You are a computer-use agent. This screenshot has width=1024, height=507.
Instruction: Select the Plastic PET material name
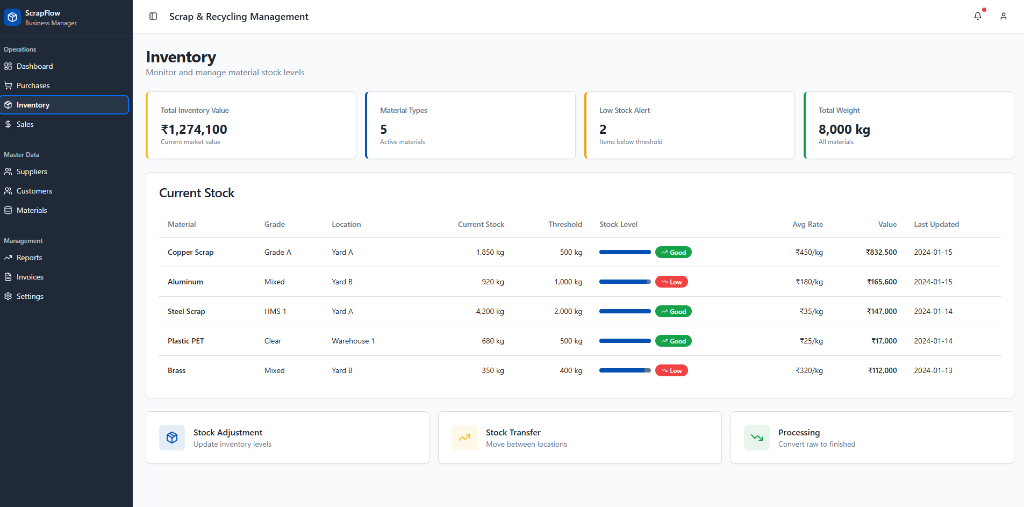coord(185,341)
